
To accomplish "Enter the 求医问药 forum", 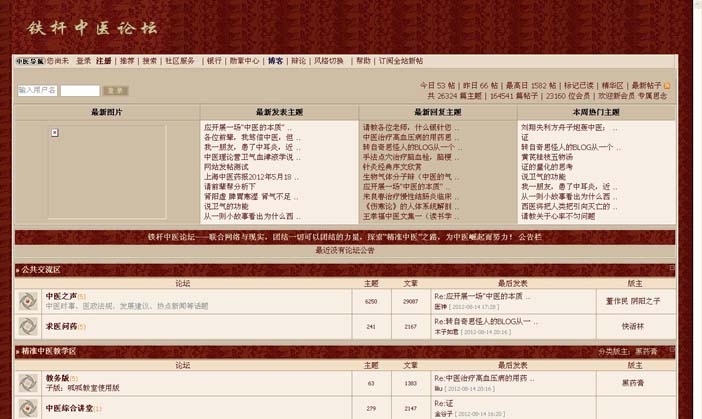I will click(x=61, y=326).
